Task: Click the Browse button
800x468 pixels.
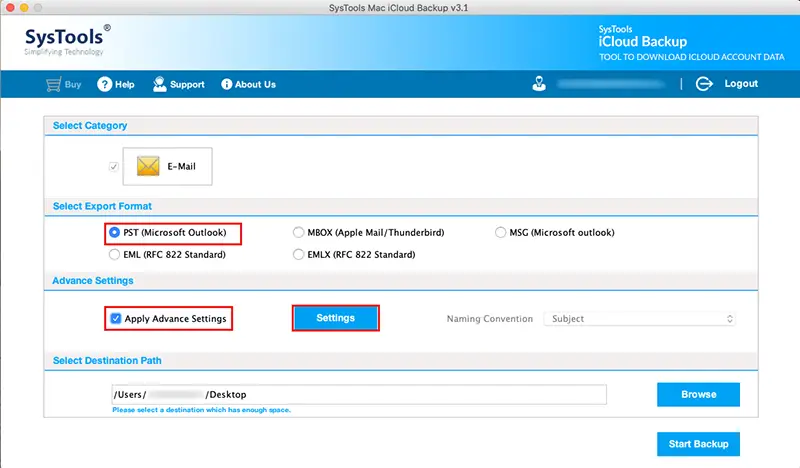Action: click(698, 395)
